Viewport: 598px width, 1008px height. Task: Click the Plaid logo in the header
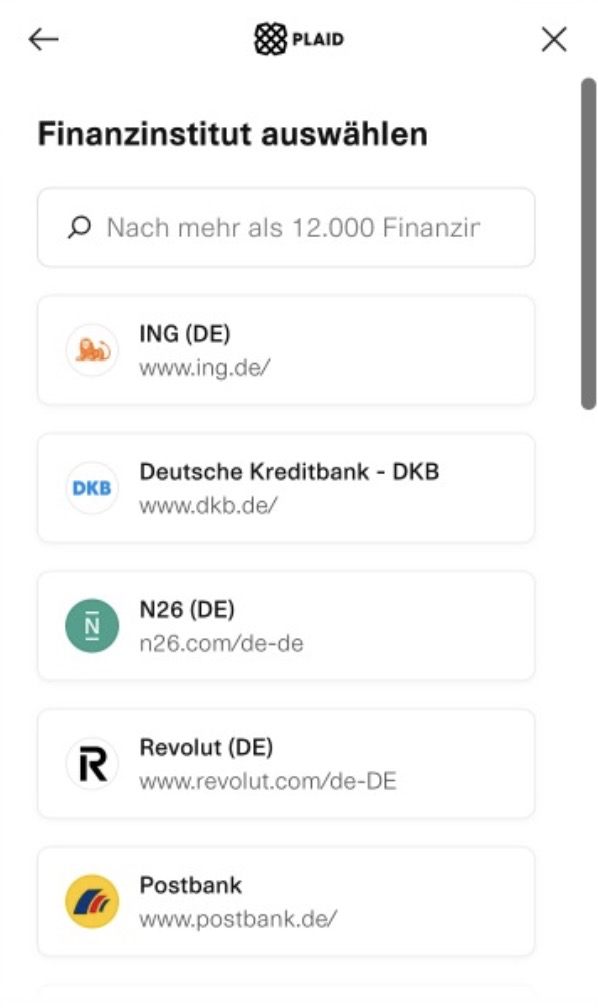coord(299,39)
